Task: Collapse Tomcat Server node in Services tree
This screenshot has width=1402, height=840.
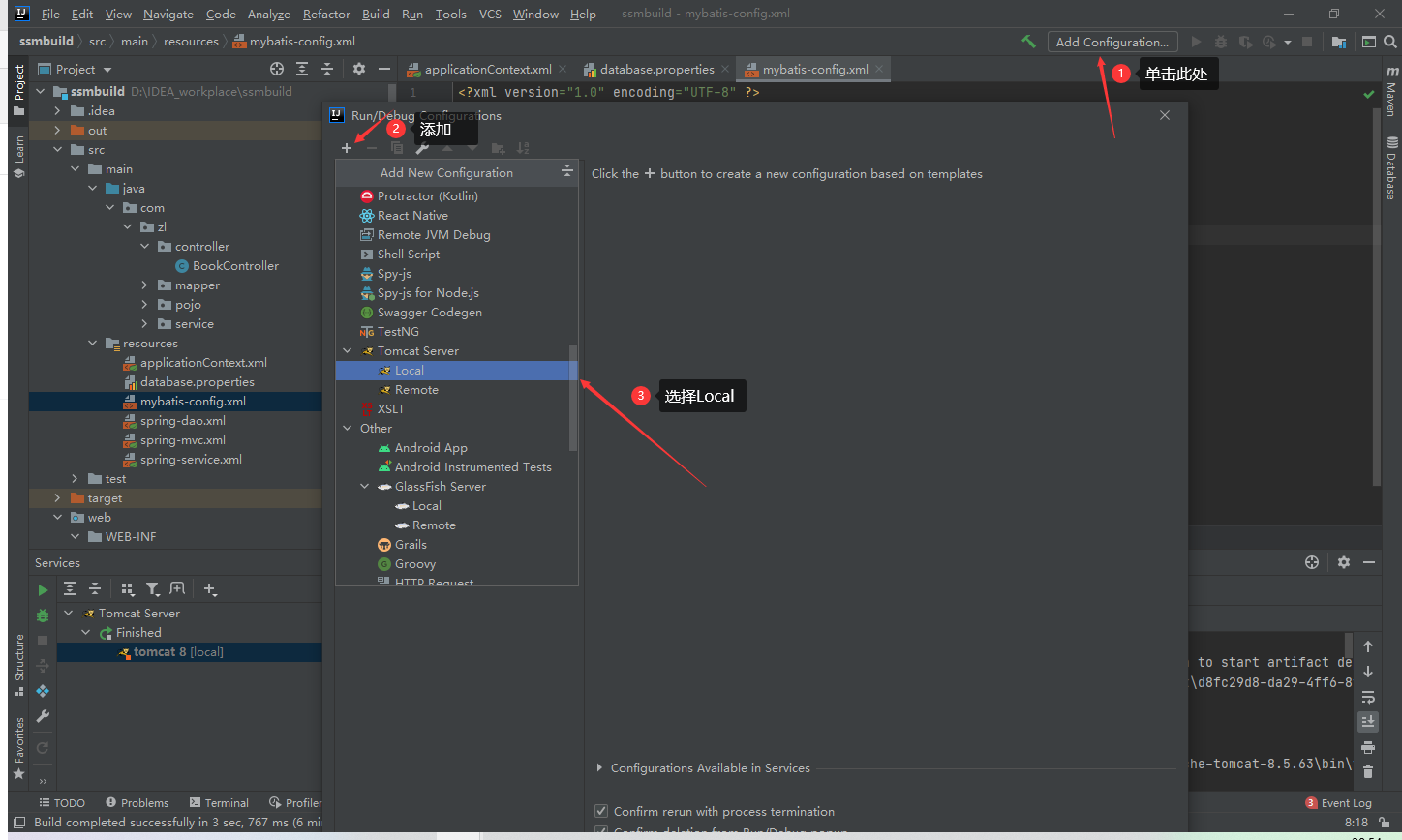Action: click(x=69, y=613)
